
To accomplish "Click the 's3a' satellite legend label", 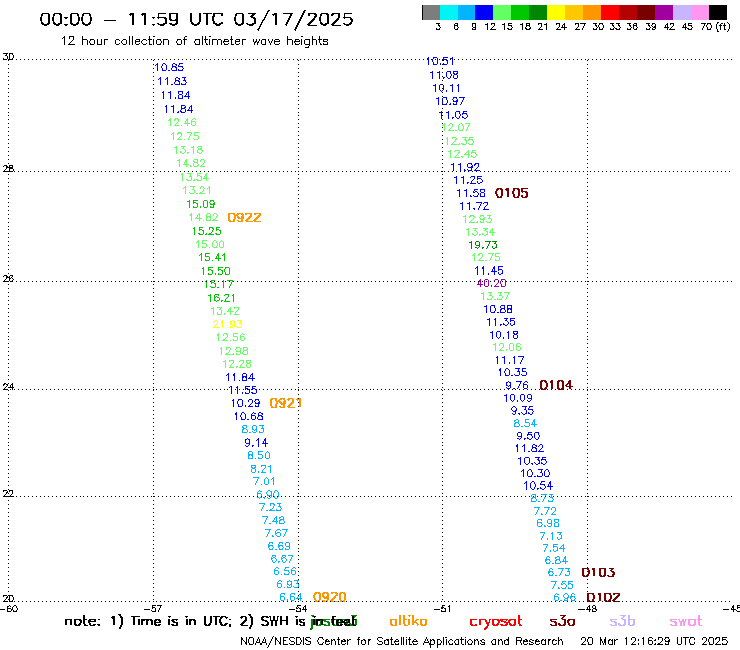I will point(562,622).
